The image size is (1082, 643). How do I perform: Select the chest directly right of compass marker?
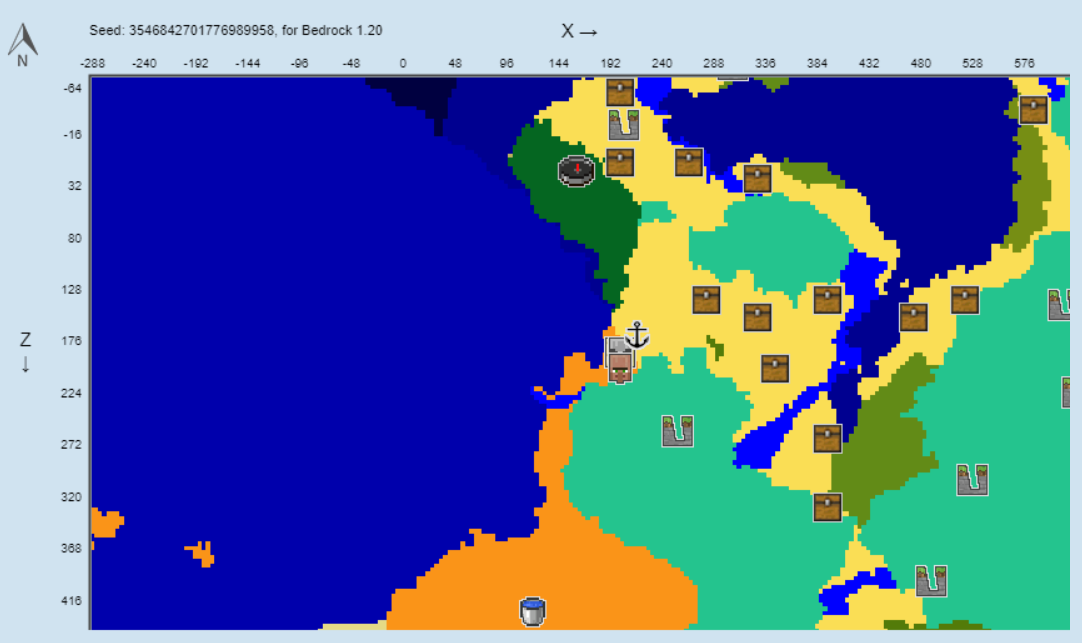620,162
